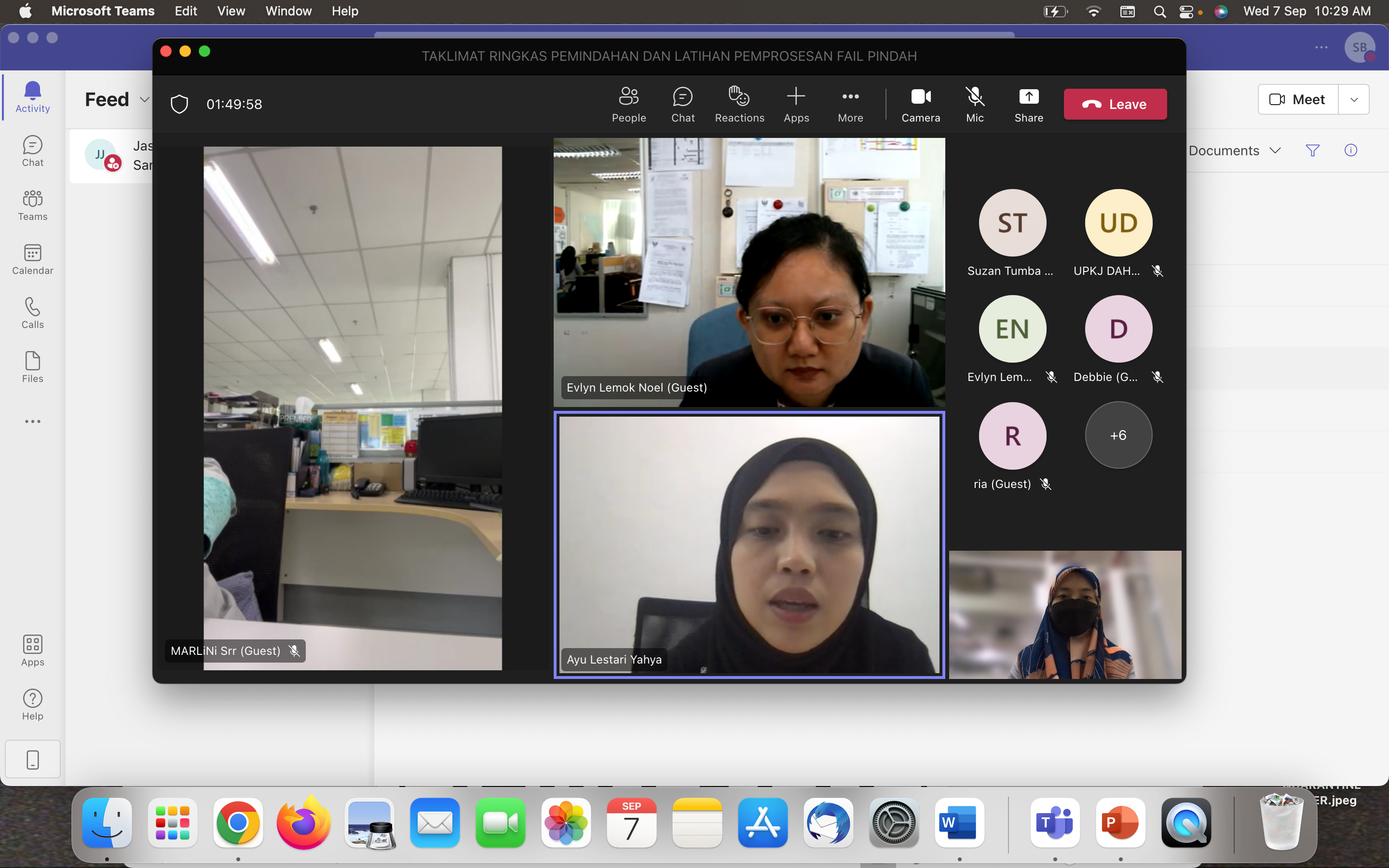Open PowerPoint from the Dock

click(x=1120, y=822)
